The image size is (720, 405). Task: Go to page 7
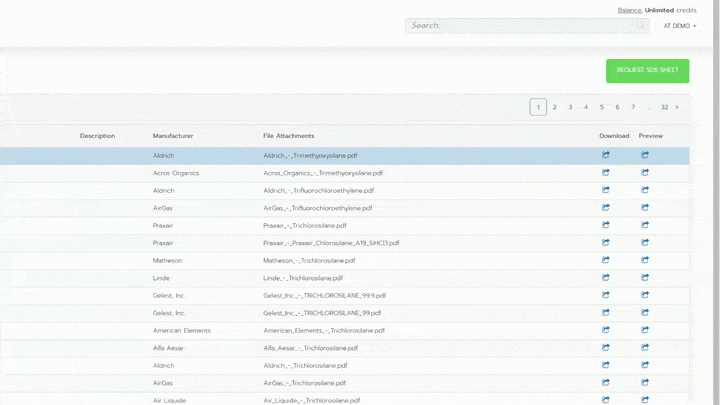(633, 107)
